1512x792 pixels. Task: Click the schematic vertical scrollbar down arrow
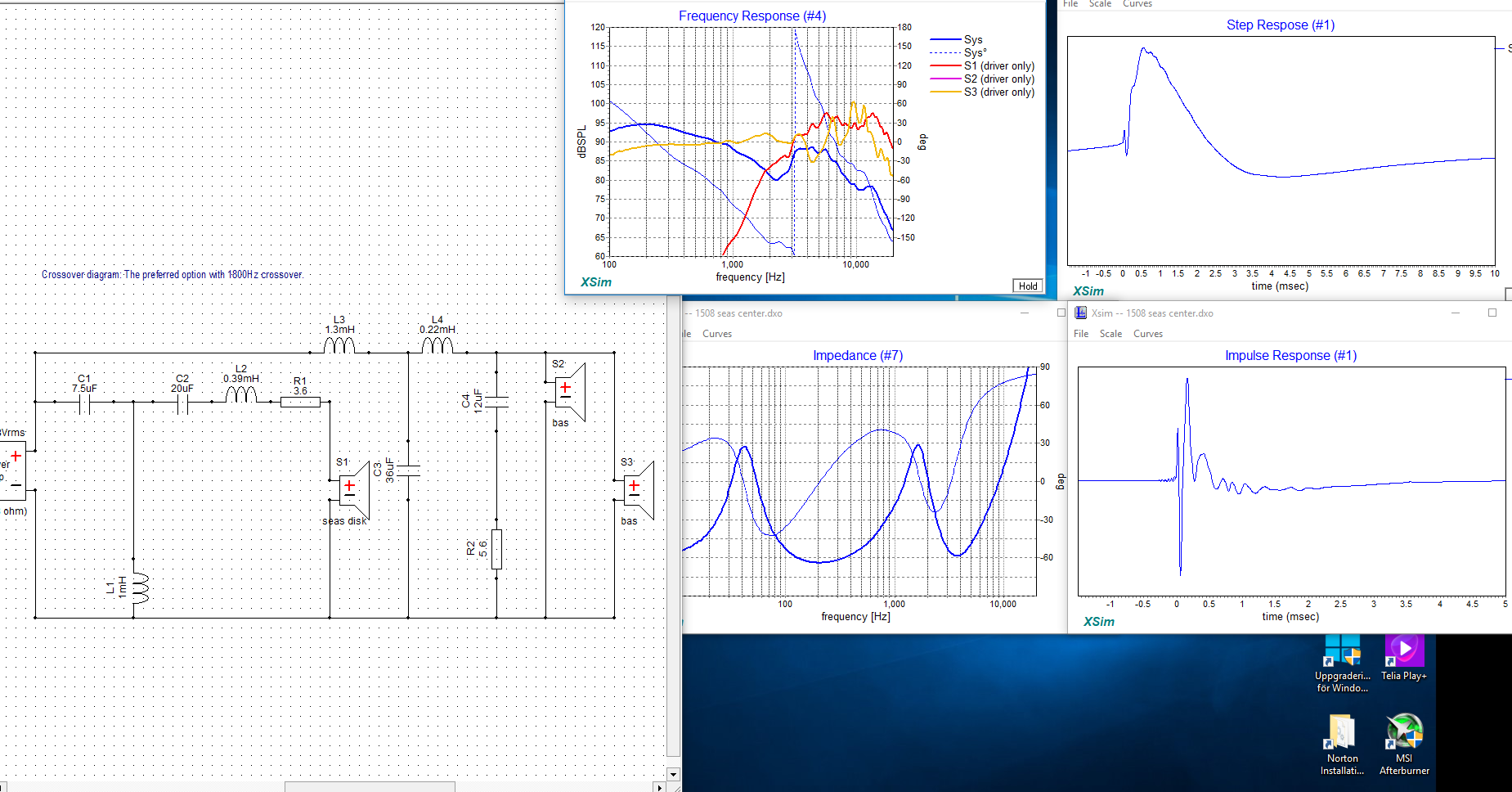pos(673,774)
